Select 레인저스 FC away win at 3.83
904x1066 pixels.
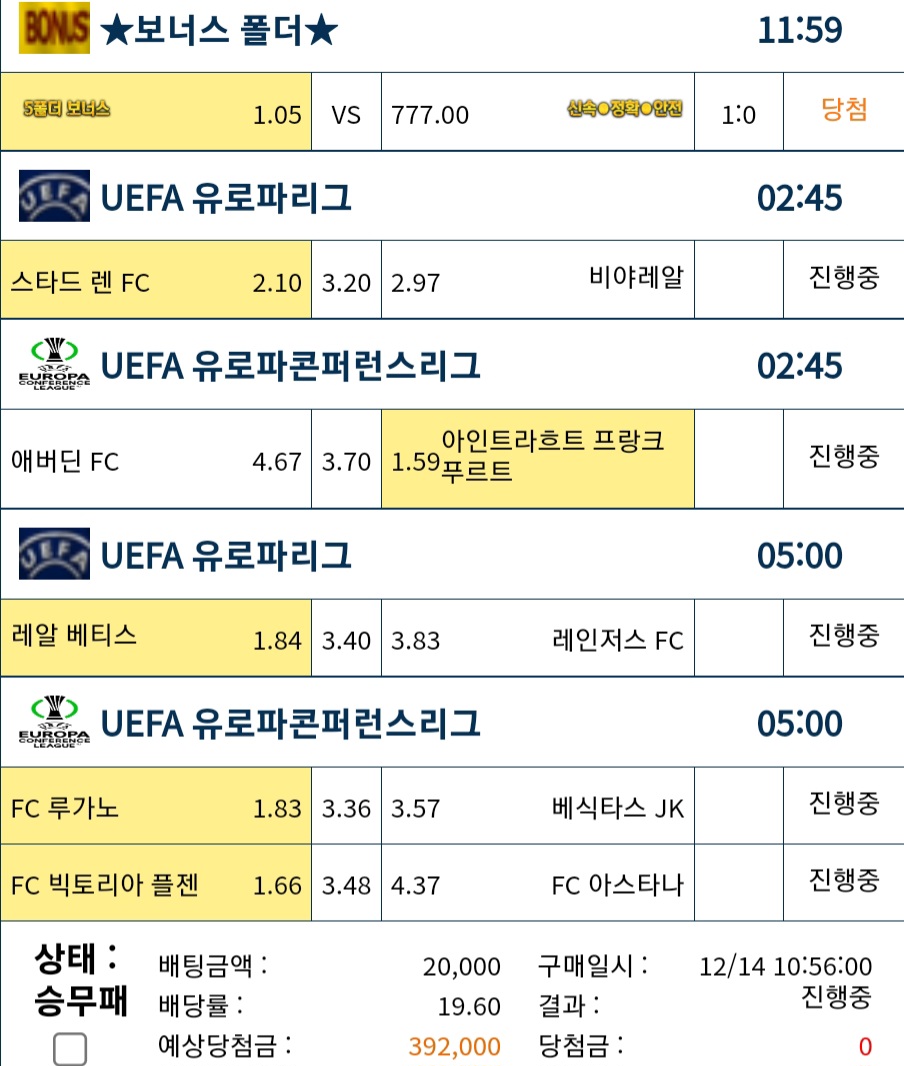tap(538, 638)
